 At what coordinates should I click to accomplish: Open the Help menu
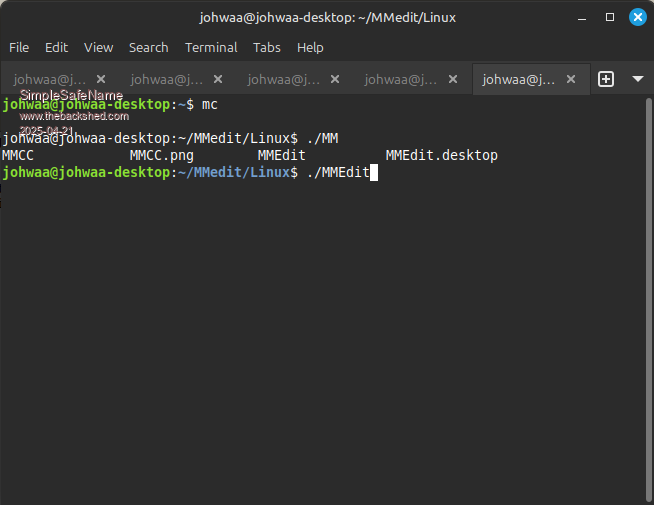310,47
